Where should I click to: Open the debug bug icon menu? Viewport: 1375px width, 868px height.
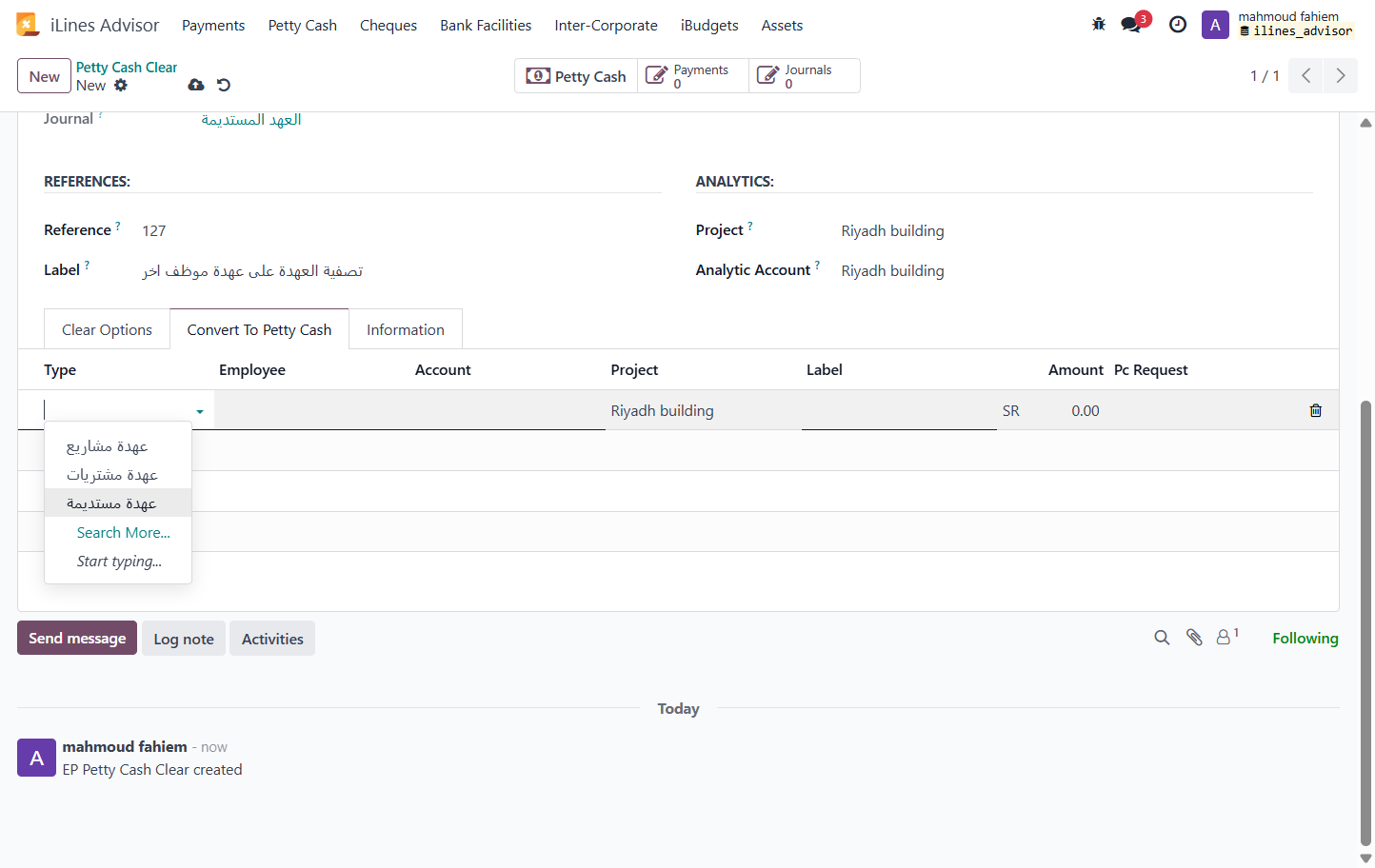pos(1099,25)
